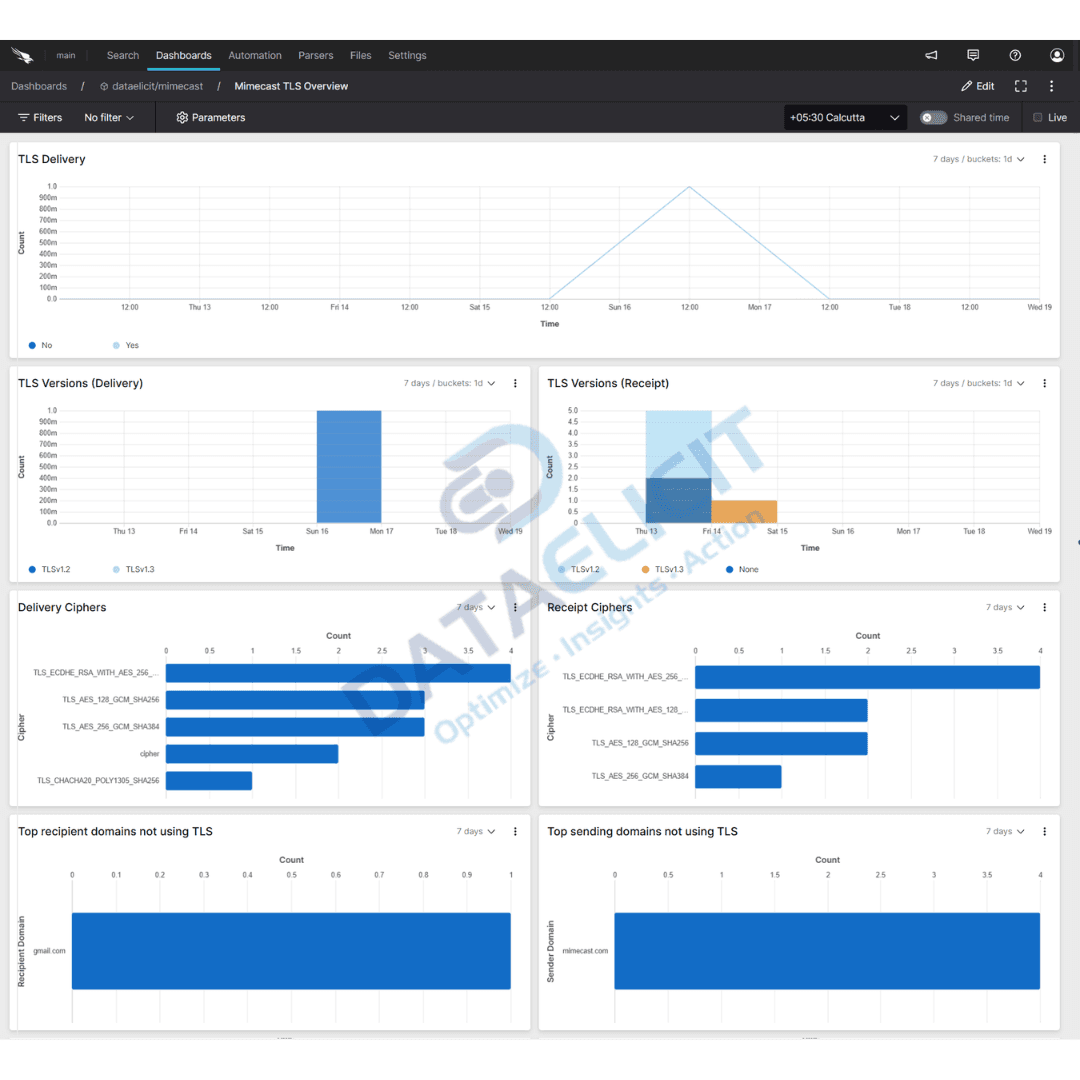Open the Parameters gear icon

coord(182,117)
